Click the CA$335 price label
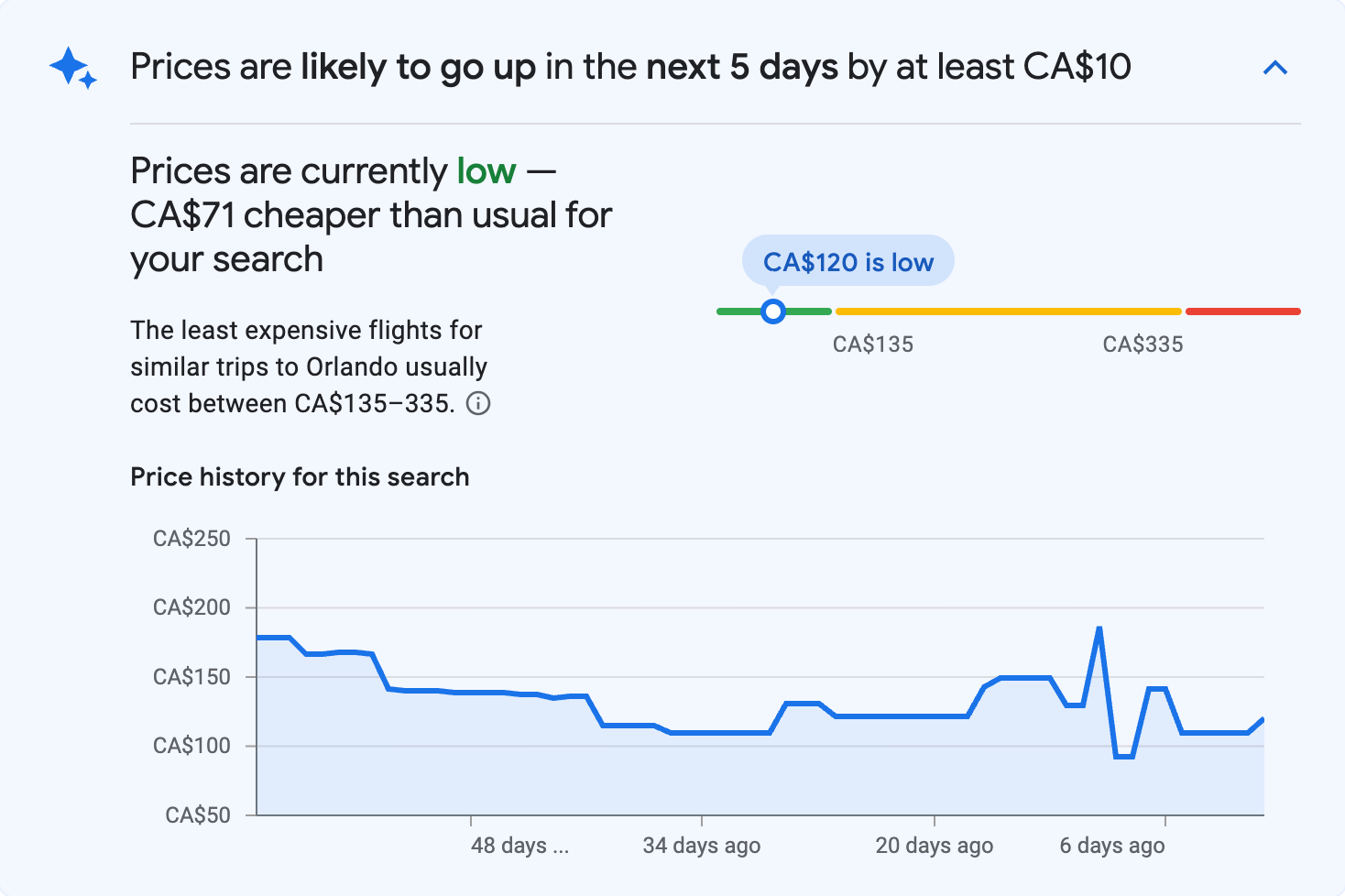 tap(1143, 344)
